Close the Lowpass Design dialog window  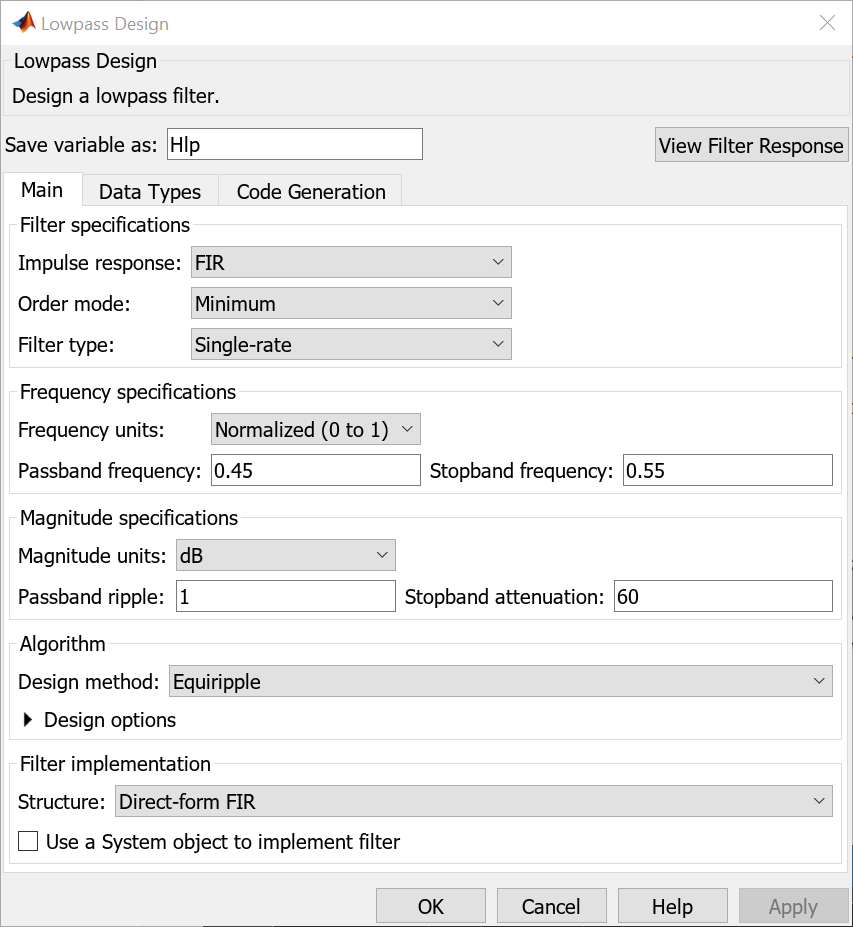tap(827, 23)
